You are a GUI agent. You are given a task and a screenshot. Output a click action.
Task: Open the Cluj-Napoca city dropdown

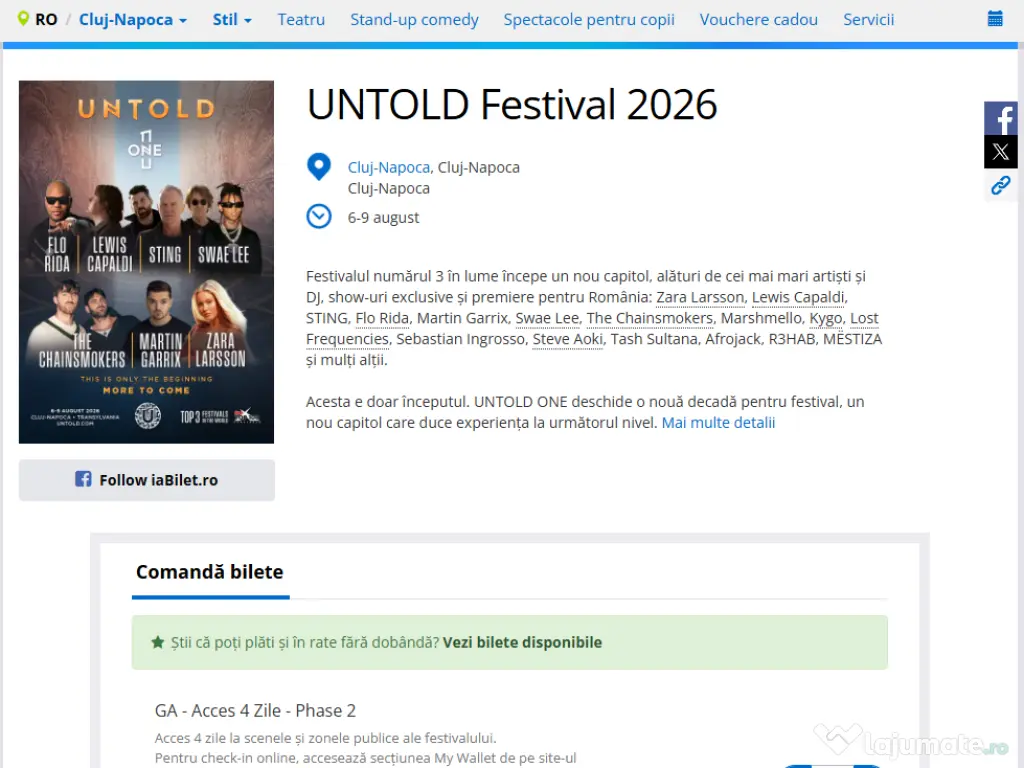(x=126, y=19)
